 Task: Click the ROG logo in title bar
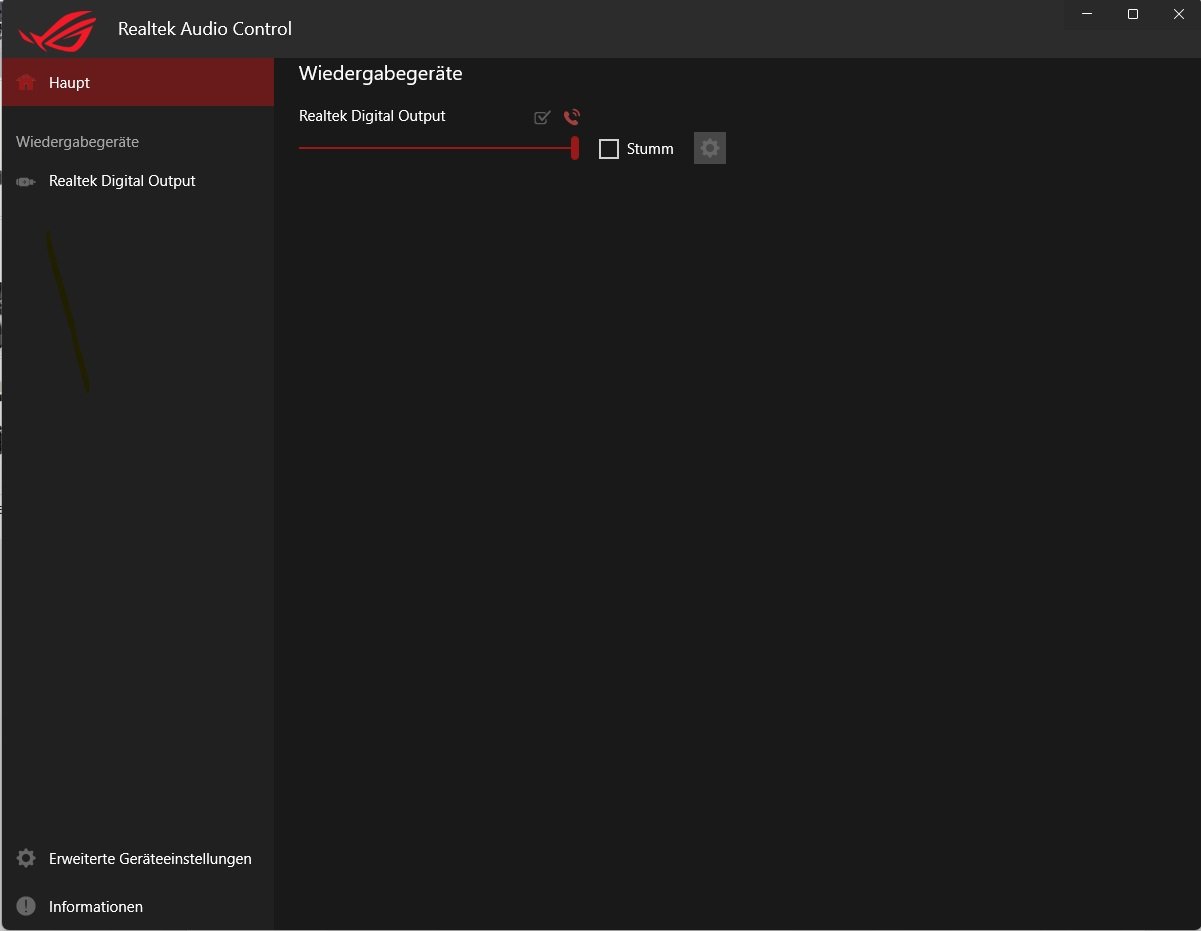tap(57, 30)
